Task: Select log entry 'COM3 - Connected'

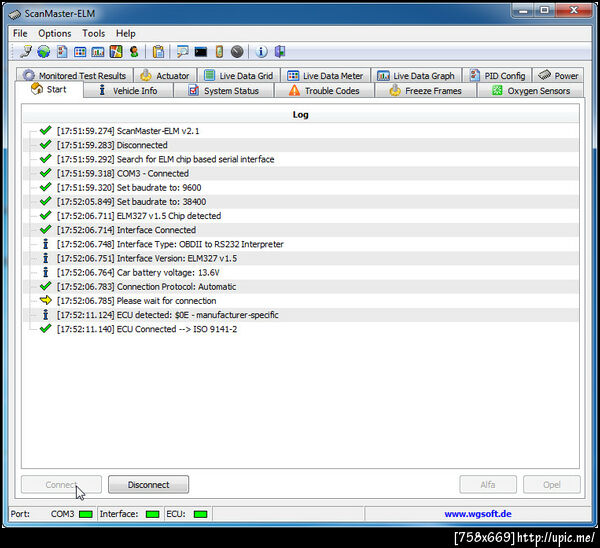Action: pos(300,173)
